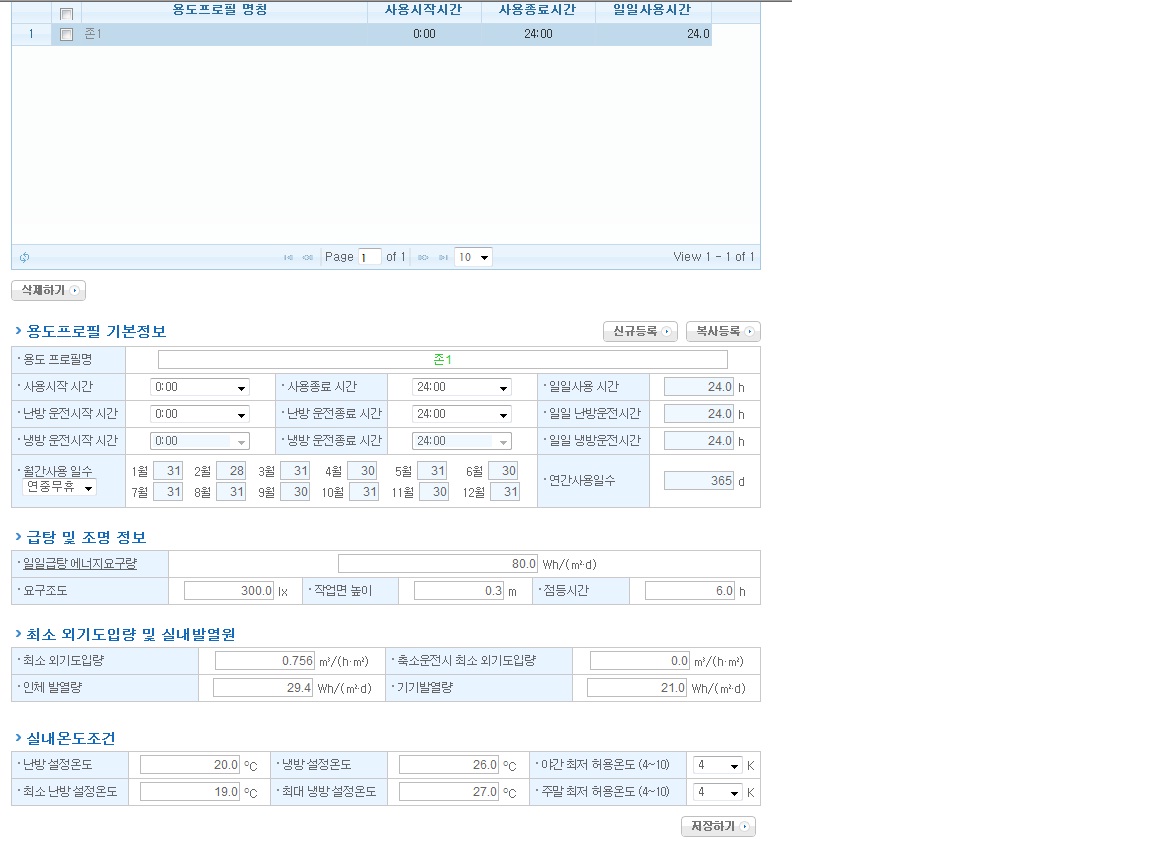Screen dimensions: 1152x844
Task: Go to previous page of grid
Action: point(308,257)
